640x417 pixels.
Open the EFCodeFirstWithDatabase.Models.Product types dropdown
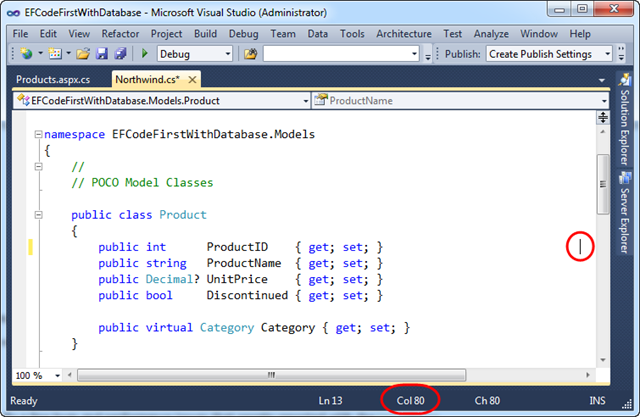[x=162, y=101]
